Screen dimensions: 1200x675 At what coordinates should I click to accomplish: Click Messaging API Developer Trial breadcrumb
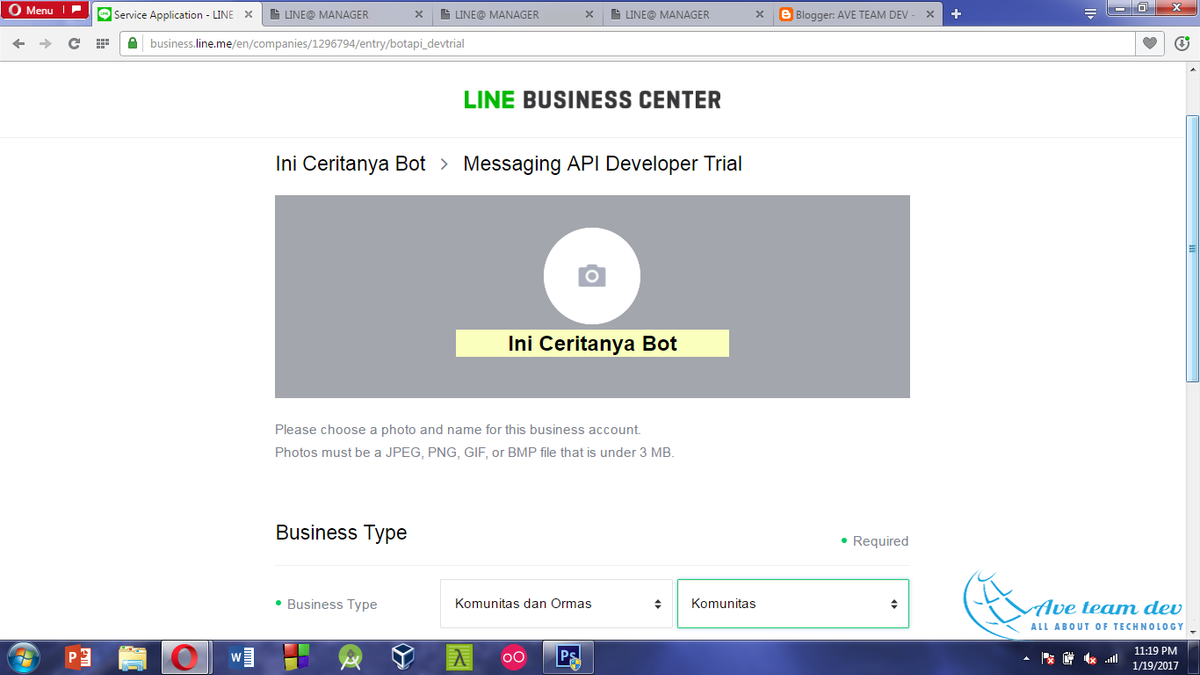pyautogui.click(x=603, y=164)
